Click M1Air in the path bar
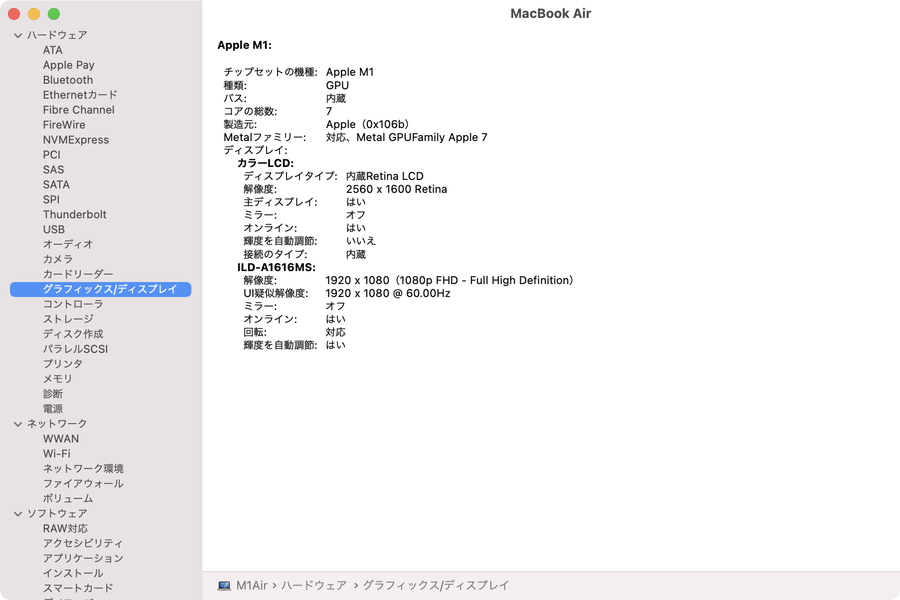Viewport: 900px width, 600px height. (252, 586)
